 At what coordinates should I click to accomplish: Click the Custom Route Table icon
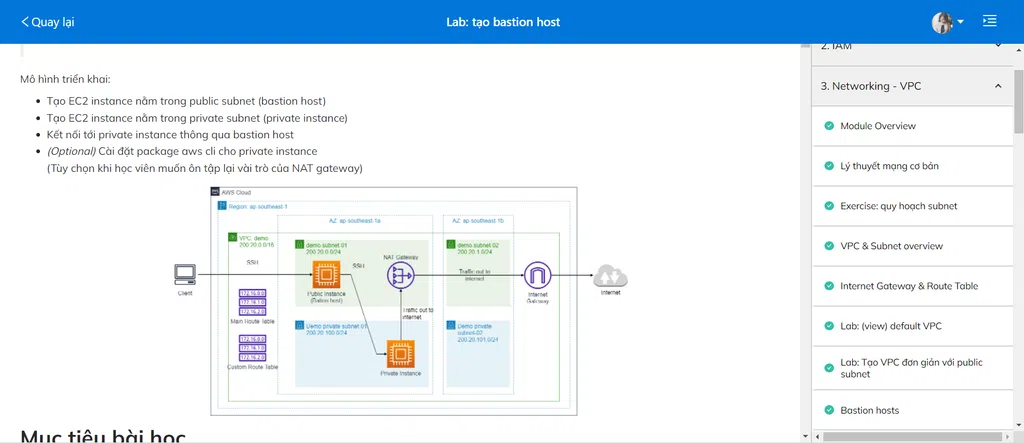pos(252,348)
